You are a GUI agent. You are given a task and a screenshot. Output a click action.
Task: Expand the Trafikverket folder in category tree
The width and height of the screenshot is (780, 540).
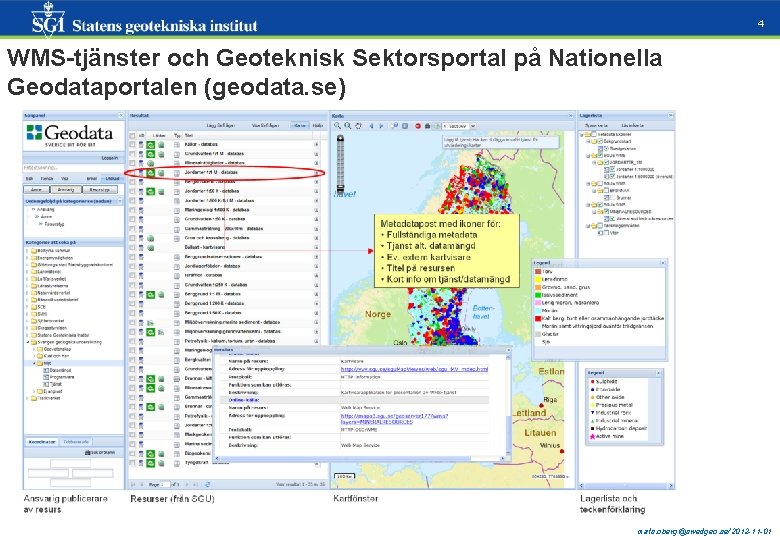point(28,398)
